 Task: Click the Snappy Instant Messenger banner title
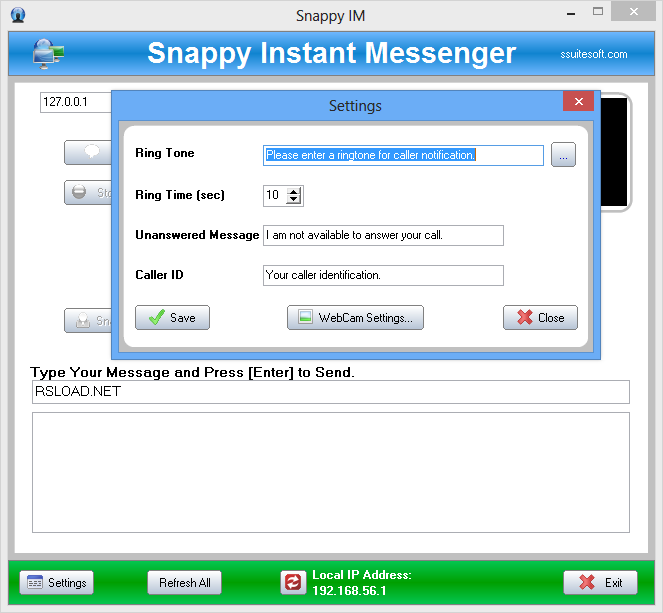coord(332,53)
